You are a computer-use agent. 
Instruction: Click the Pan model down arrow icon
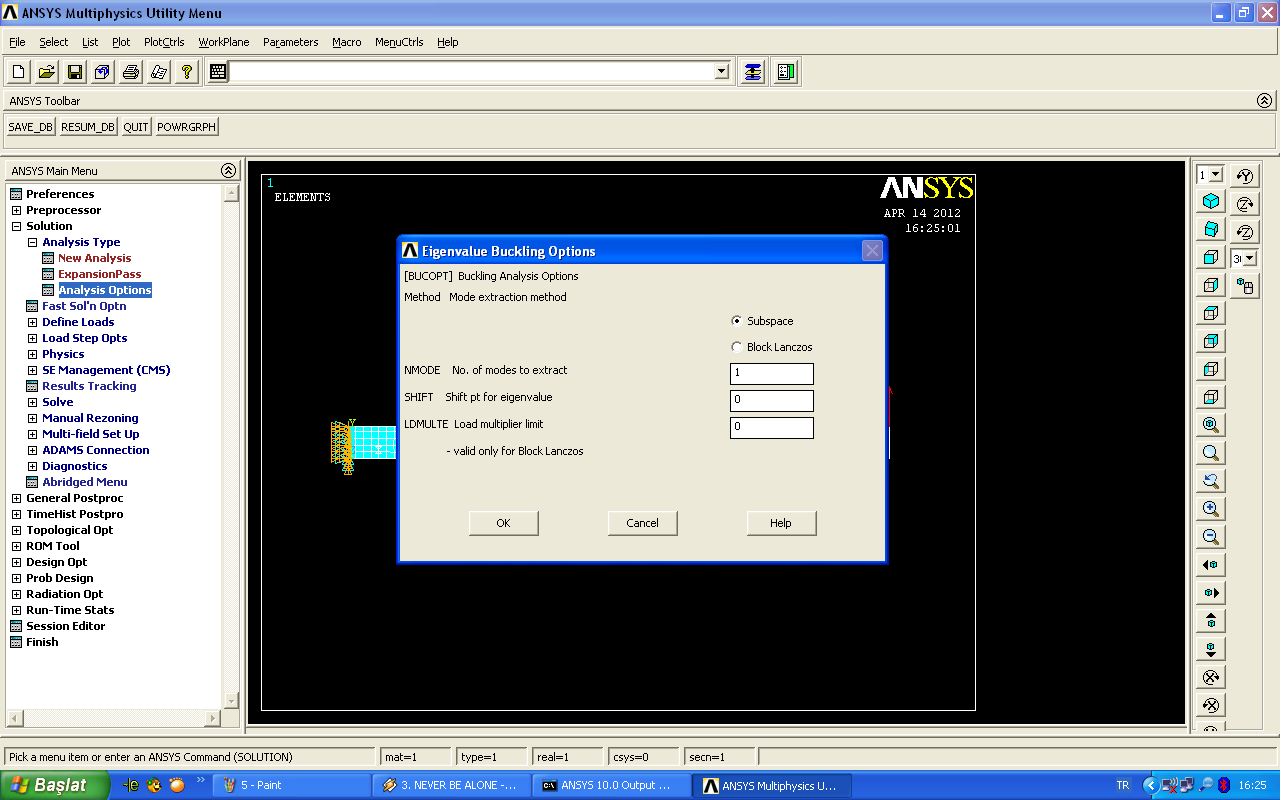click(1211, 649)
